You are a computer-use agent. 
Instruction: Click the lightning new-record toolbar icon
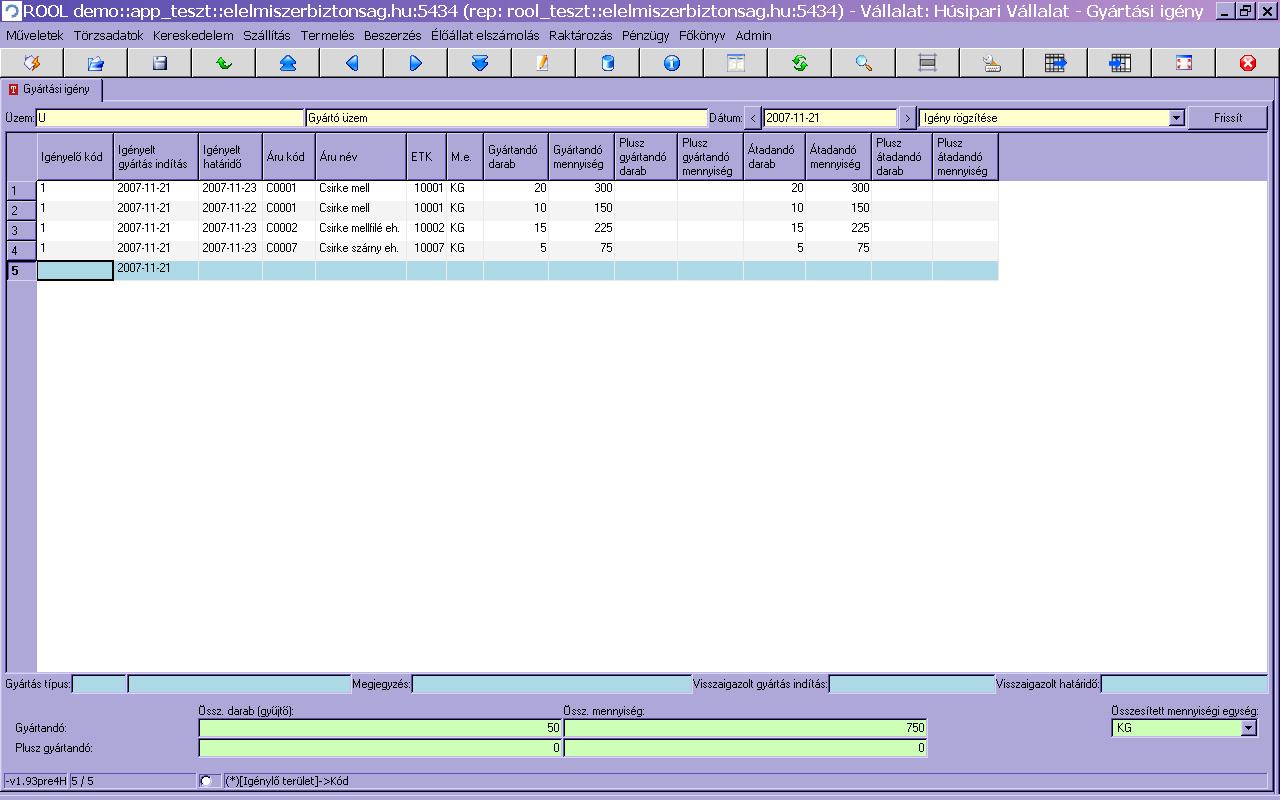(x=32, y=63)
